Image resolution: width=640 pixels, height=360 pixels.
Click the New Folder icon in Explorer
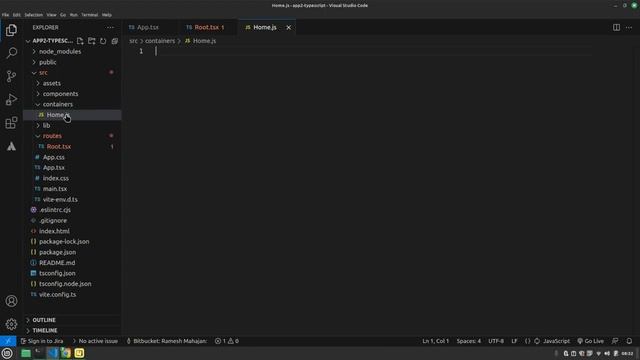tap(91, 41)
